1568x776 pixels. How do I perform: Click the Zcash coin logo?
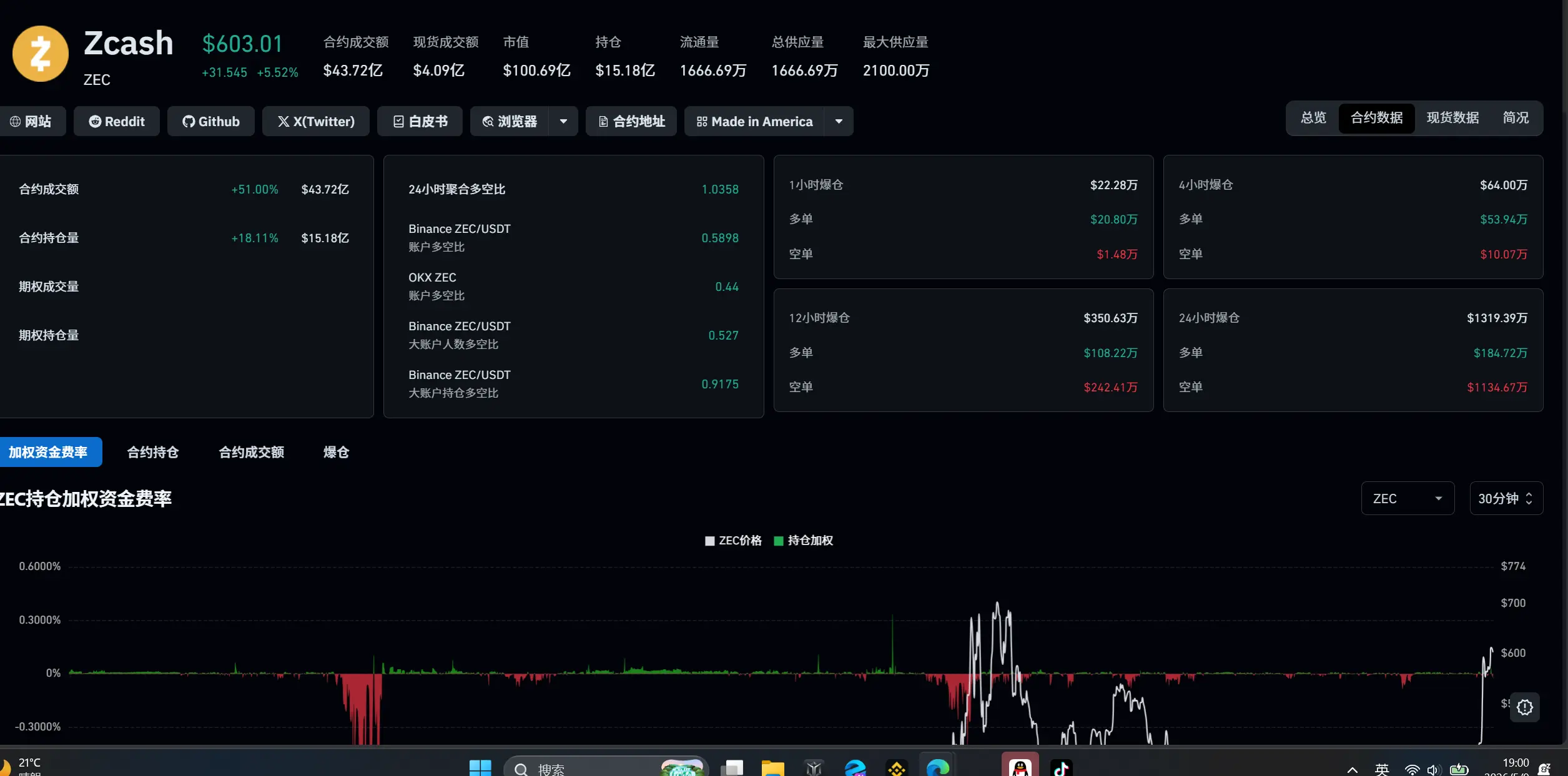[x=41, y=54]
